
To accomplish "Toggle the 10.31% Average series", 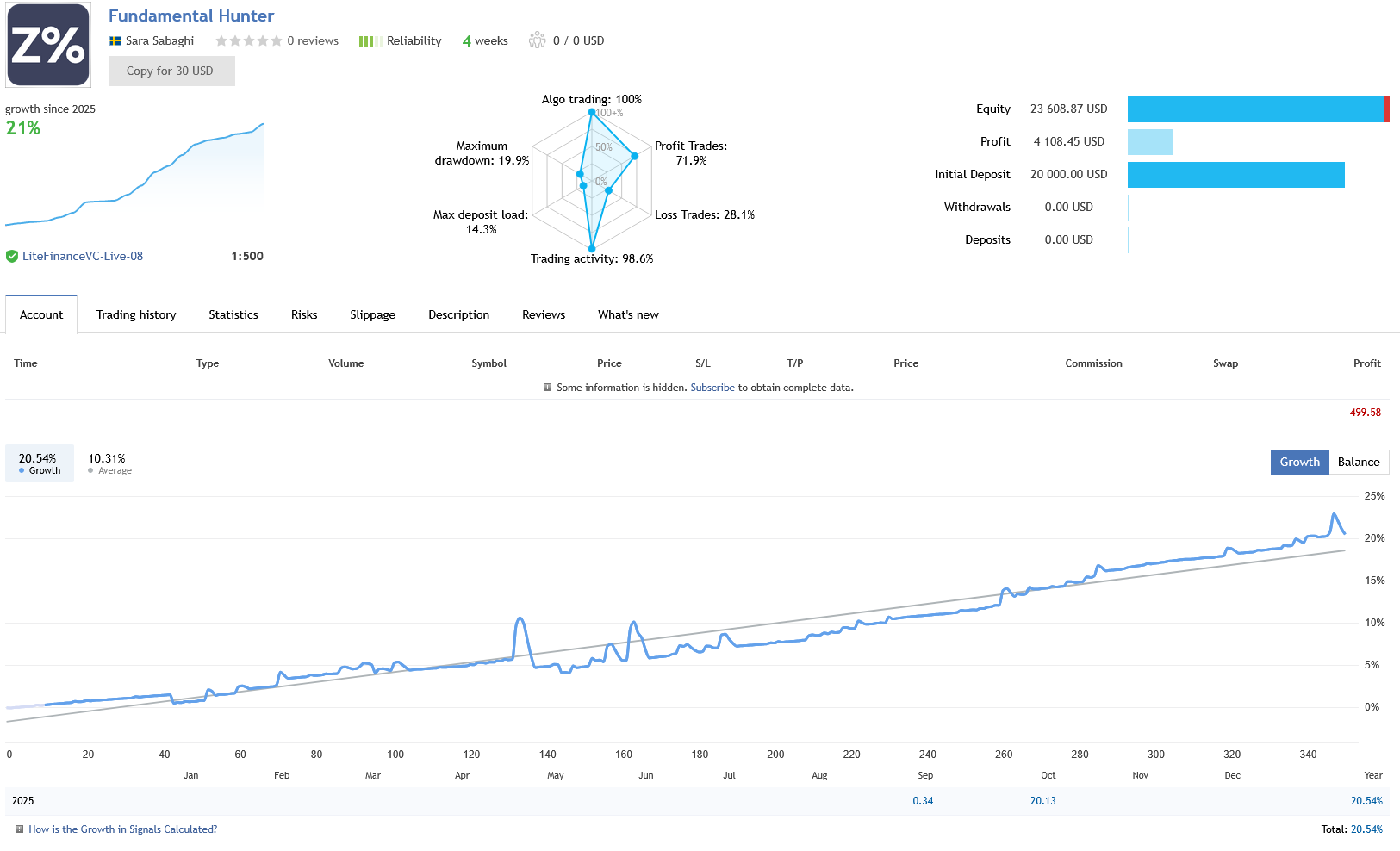I will [109, 463].
